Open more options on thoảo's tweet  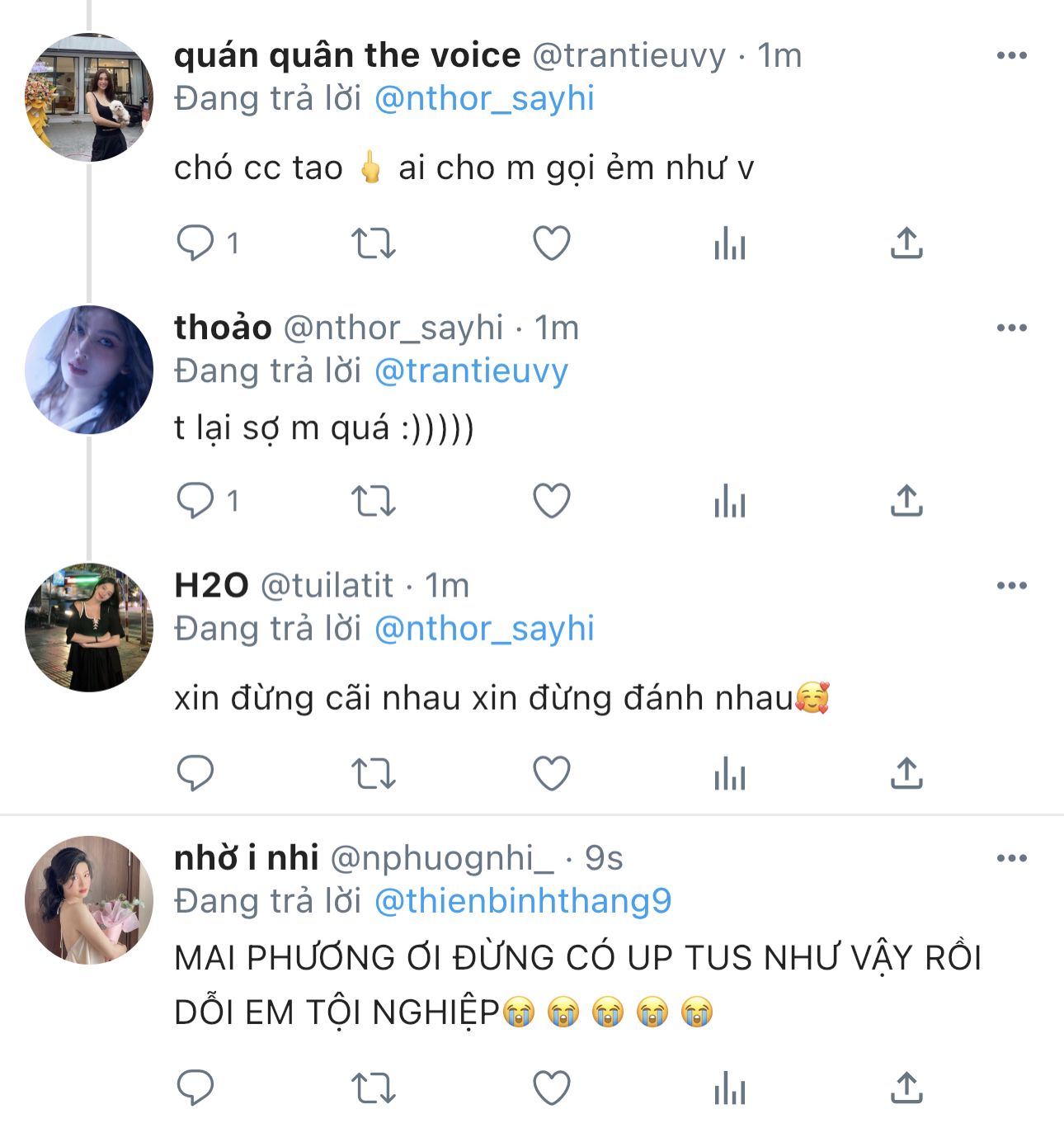[x=1011, y=328]
